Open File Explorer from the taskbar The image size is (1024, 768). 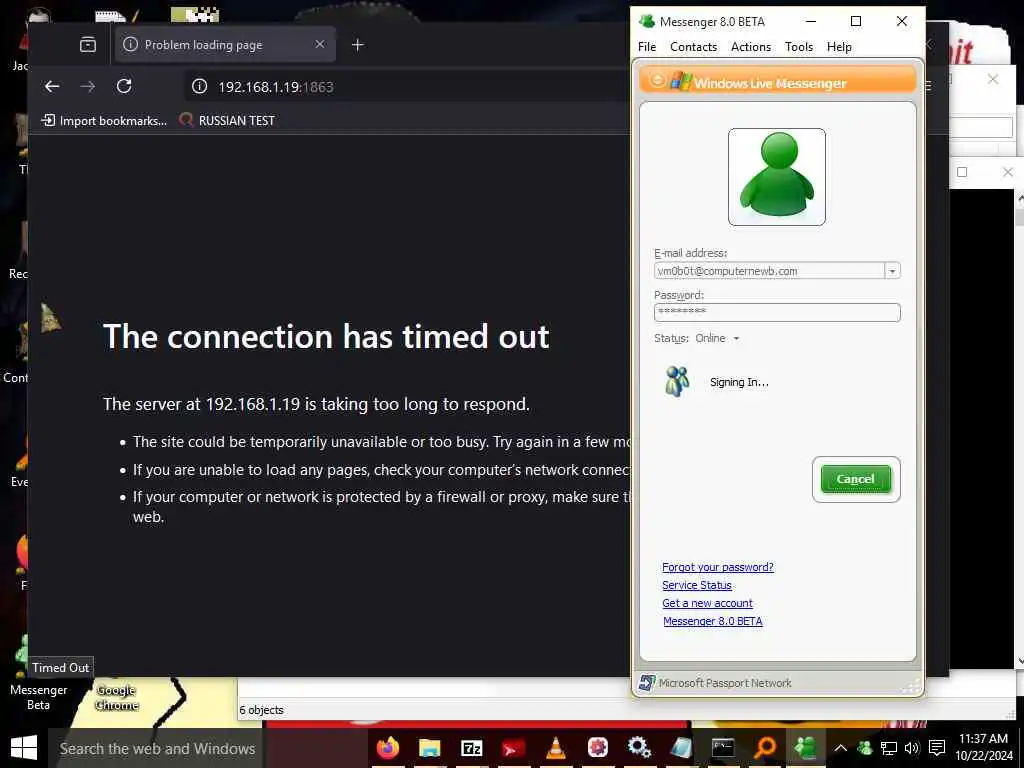[430, 748]
